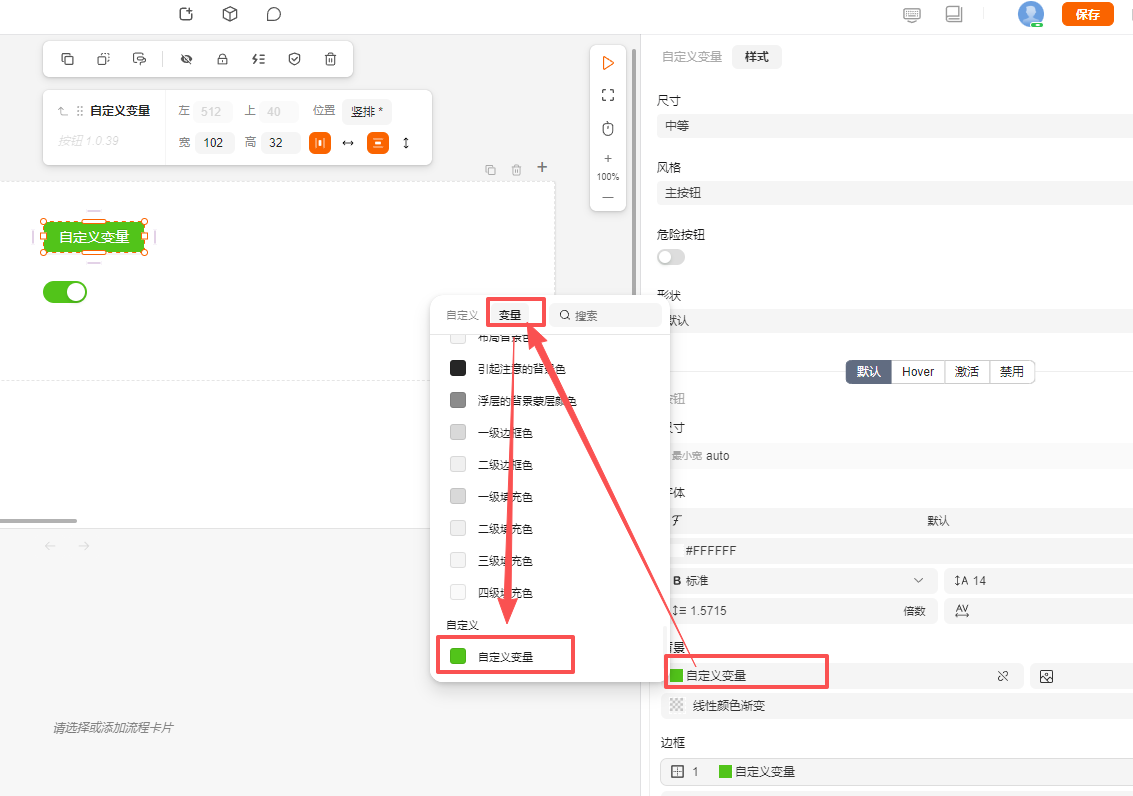
Task: Open the 位置 竖排 dropdown
Action: pyautogui.click(x=366, y=111)
